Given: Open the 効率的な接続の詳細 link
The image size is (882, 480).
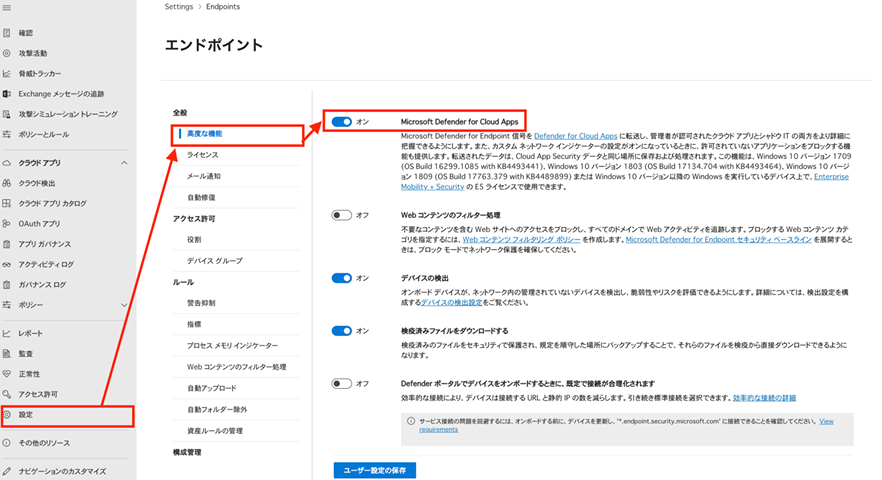Looking at the screenshot, I should [x=764, y=398].
